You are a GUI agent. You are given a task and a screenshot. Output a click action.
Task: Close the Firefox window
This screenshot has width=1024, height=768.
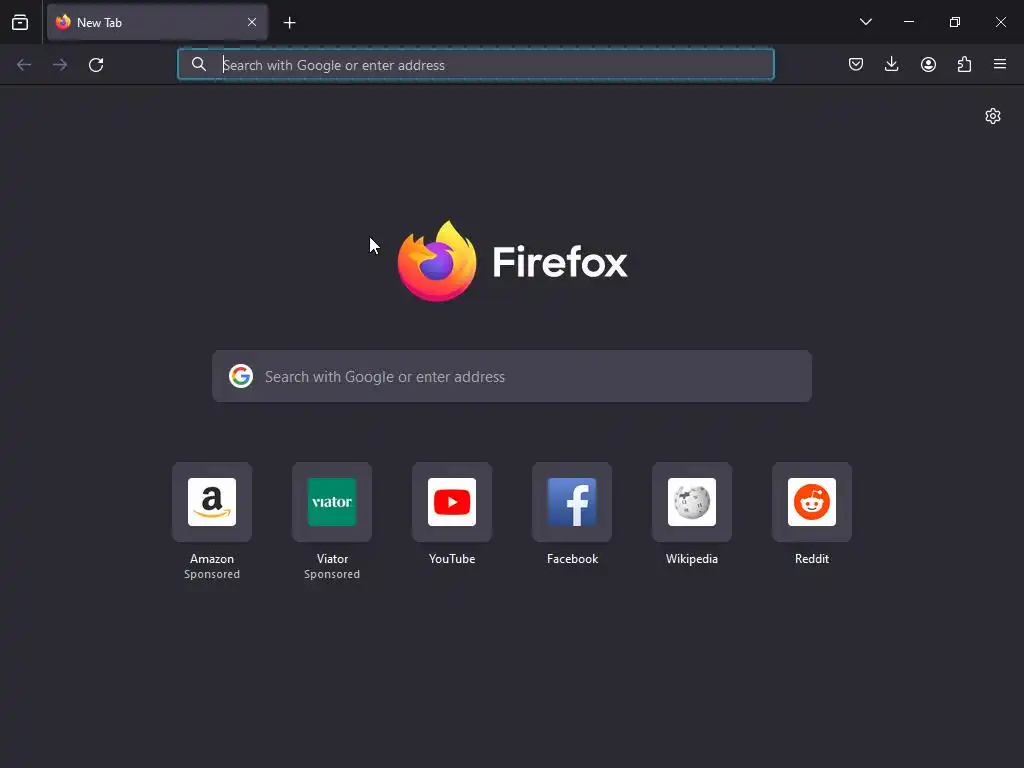1000,22
